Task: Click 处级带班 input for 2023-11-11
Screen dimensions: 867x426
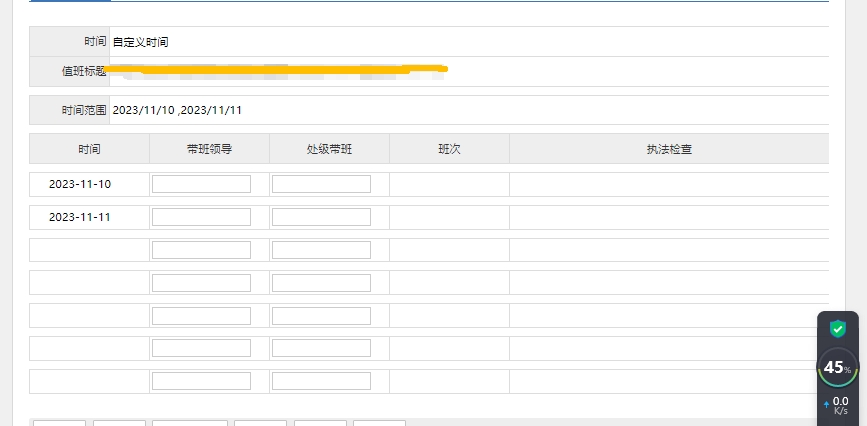Action: [321, 217]
